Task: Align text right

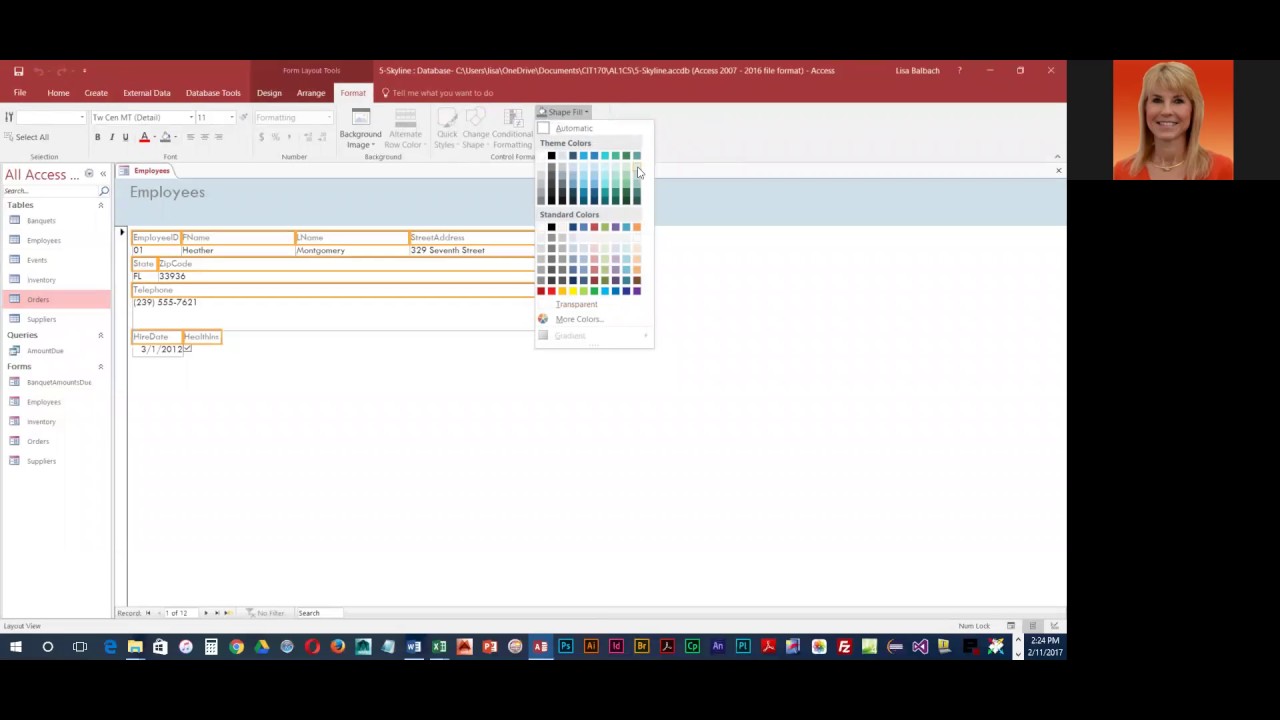Action: coord(218,137)
